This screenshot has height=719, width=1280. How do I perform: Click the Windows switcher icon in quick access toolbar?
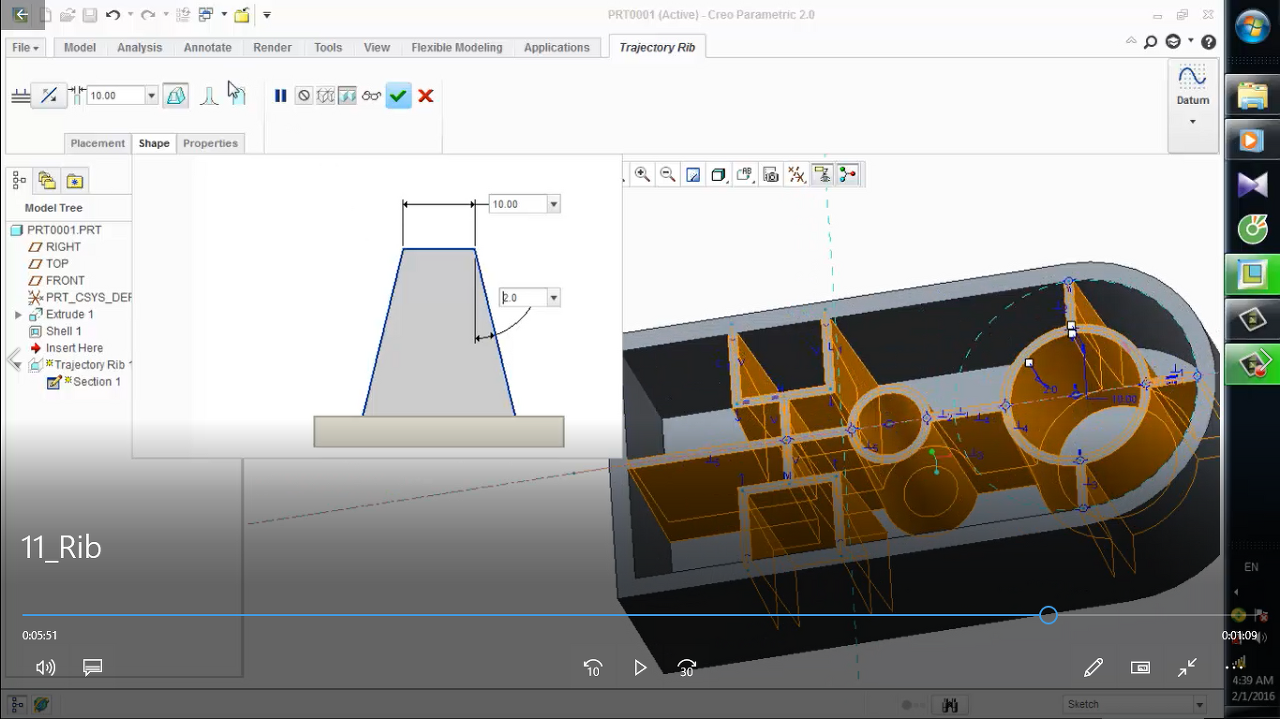[205, 15]
